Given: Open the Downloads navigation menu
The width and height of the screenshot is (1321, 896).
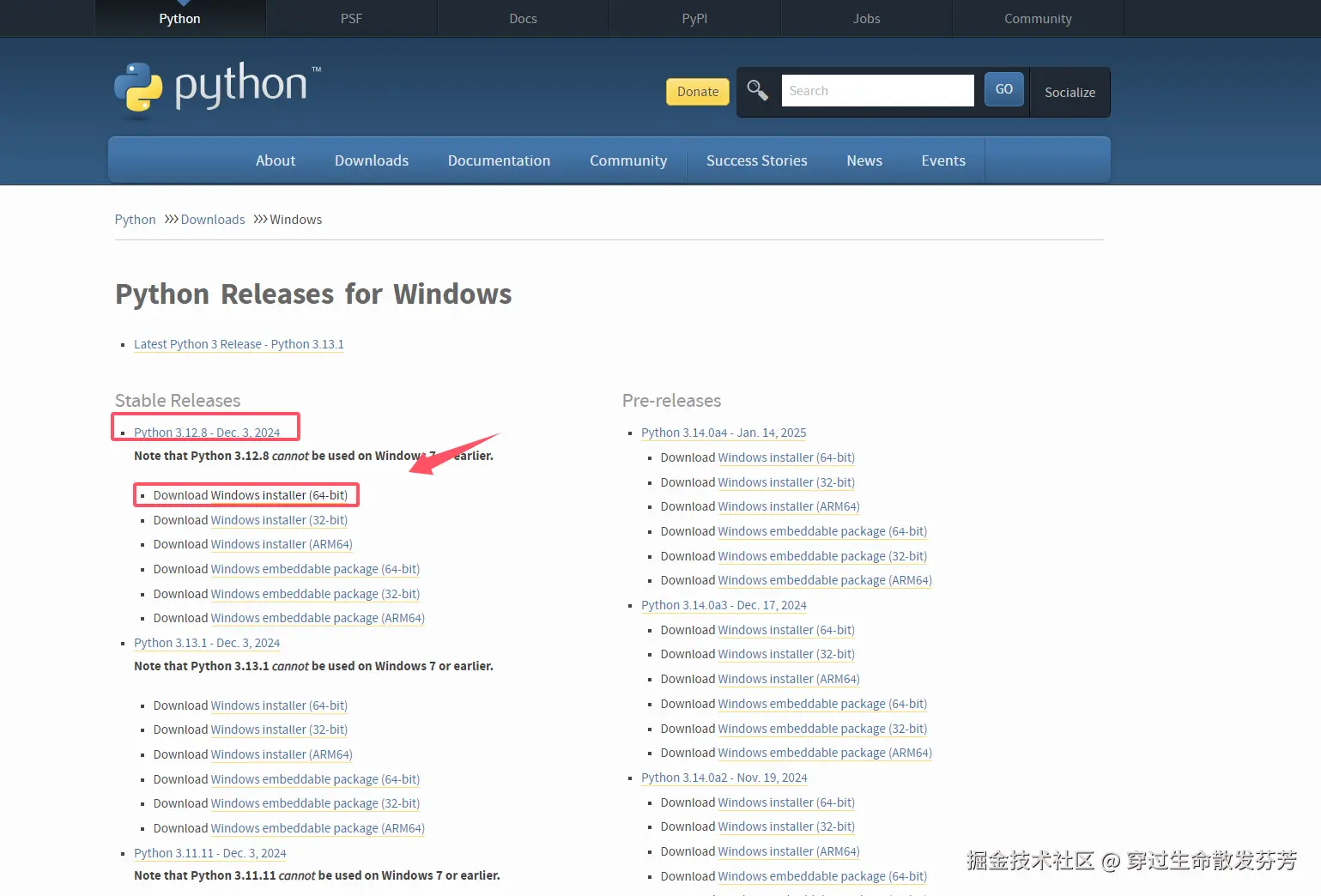Looking at the screenshot, I should [x=372, y=160].
